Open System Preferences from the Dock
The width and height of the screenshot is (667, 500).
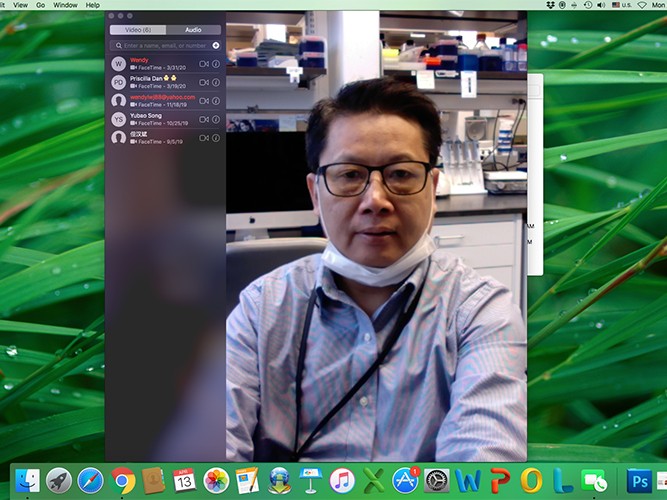click(436, 481)
